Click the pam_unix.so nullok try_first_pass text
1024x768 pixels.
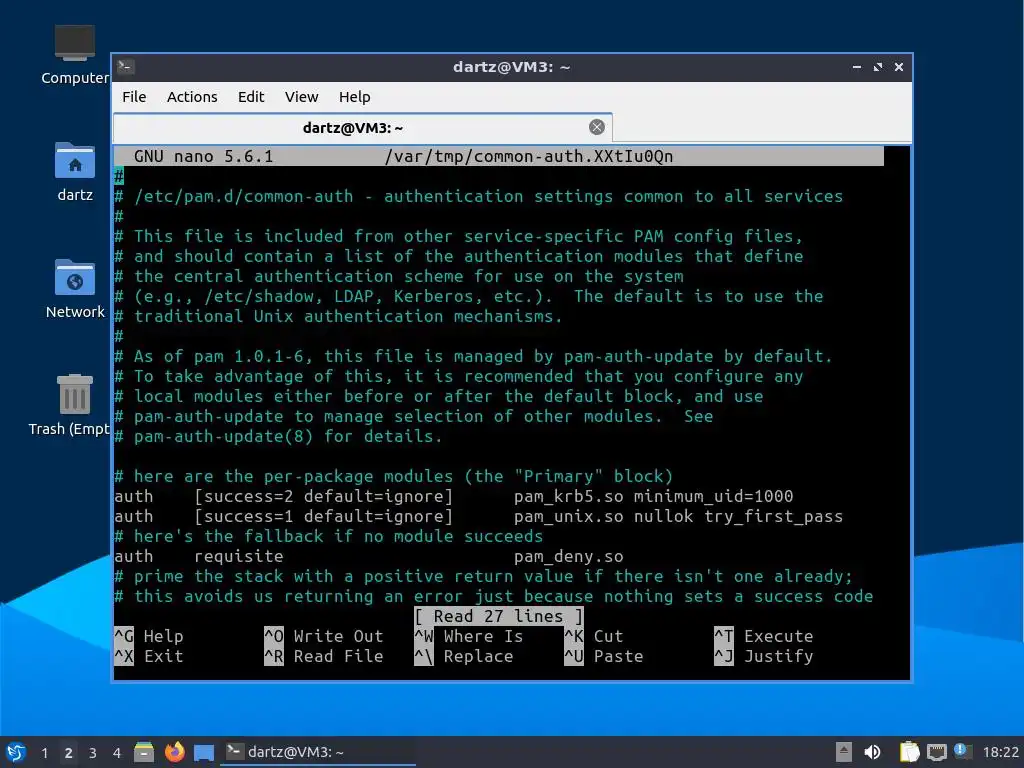678,517
